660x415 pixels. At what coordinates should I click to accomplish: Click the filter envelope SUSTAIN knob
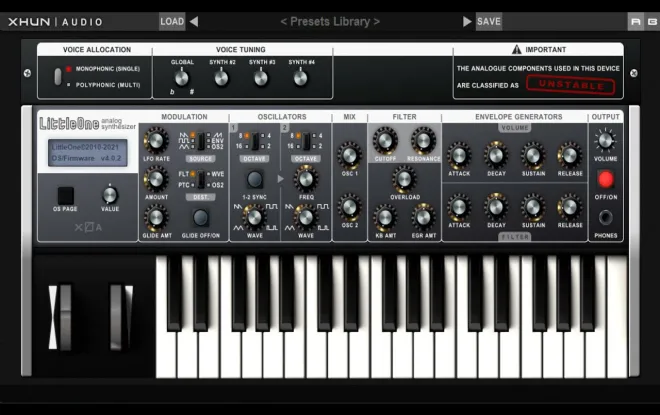tap(533, 208)
